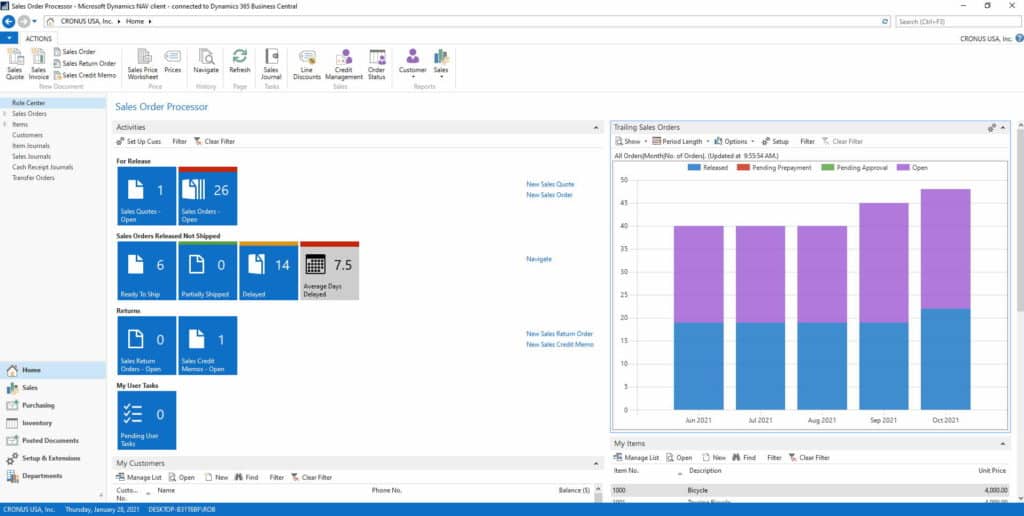This screenshot has height=516, width=1024.
Task: Create a new Sales Quote from ribbon
Action: click(x=14, y=64)
